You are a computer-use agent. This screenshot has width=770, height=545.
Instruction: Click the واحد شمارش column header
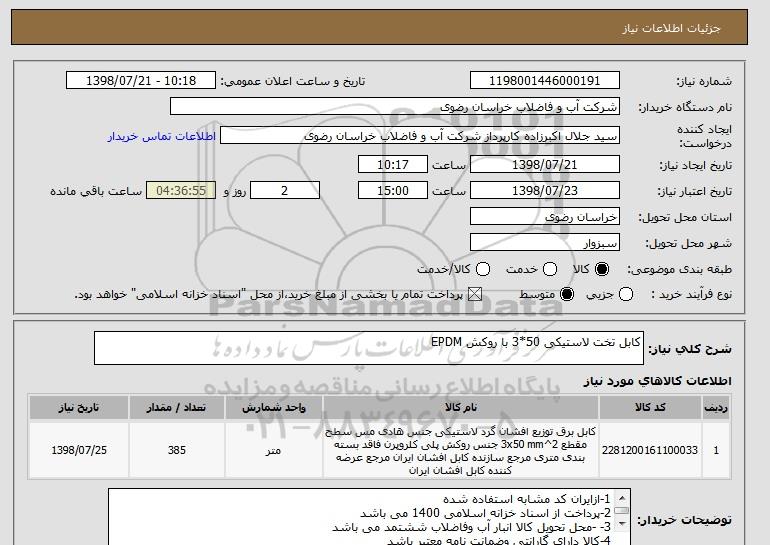pyautogui.click(x=274, y=408)
